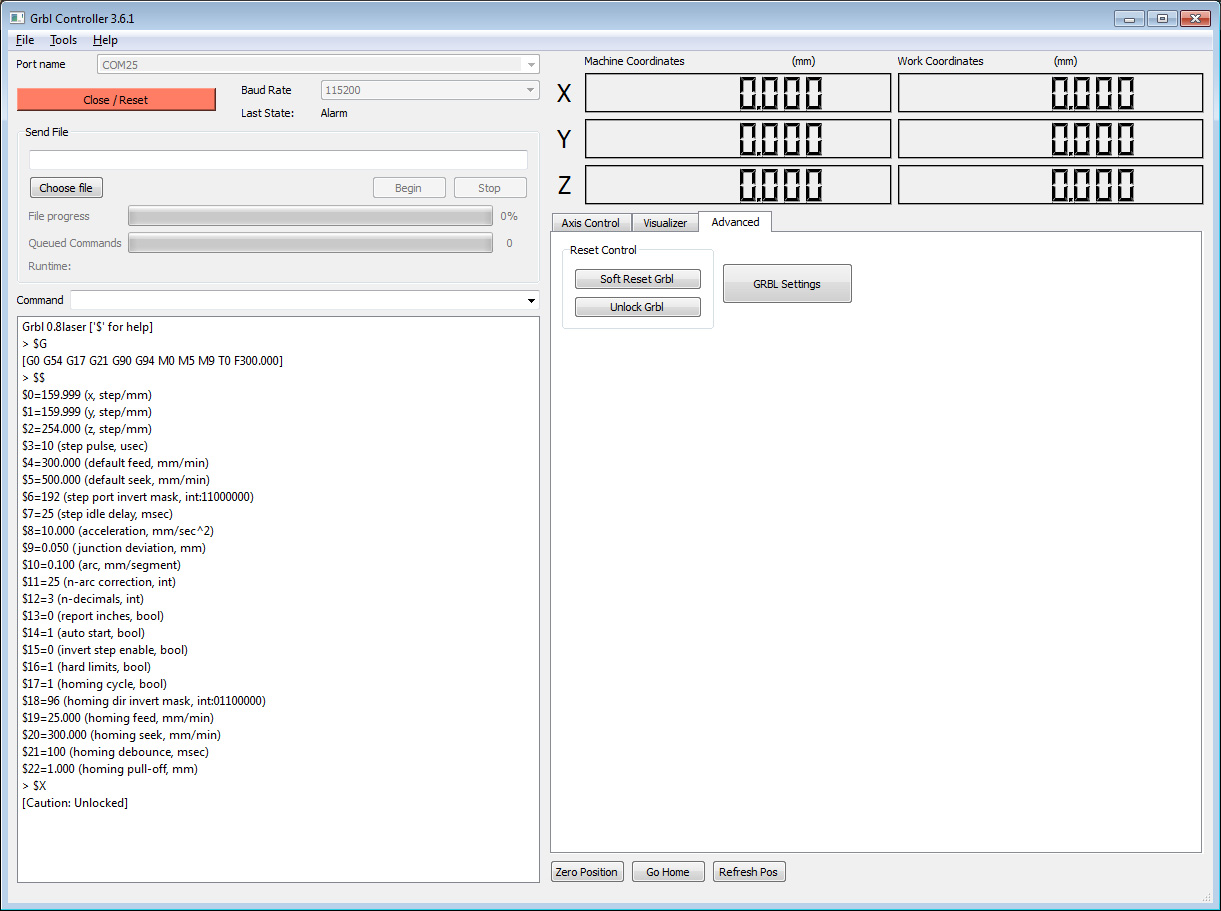Click the line "Grbl 0.8laser ['$' for help]"

[87, 327]
